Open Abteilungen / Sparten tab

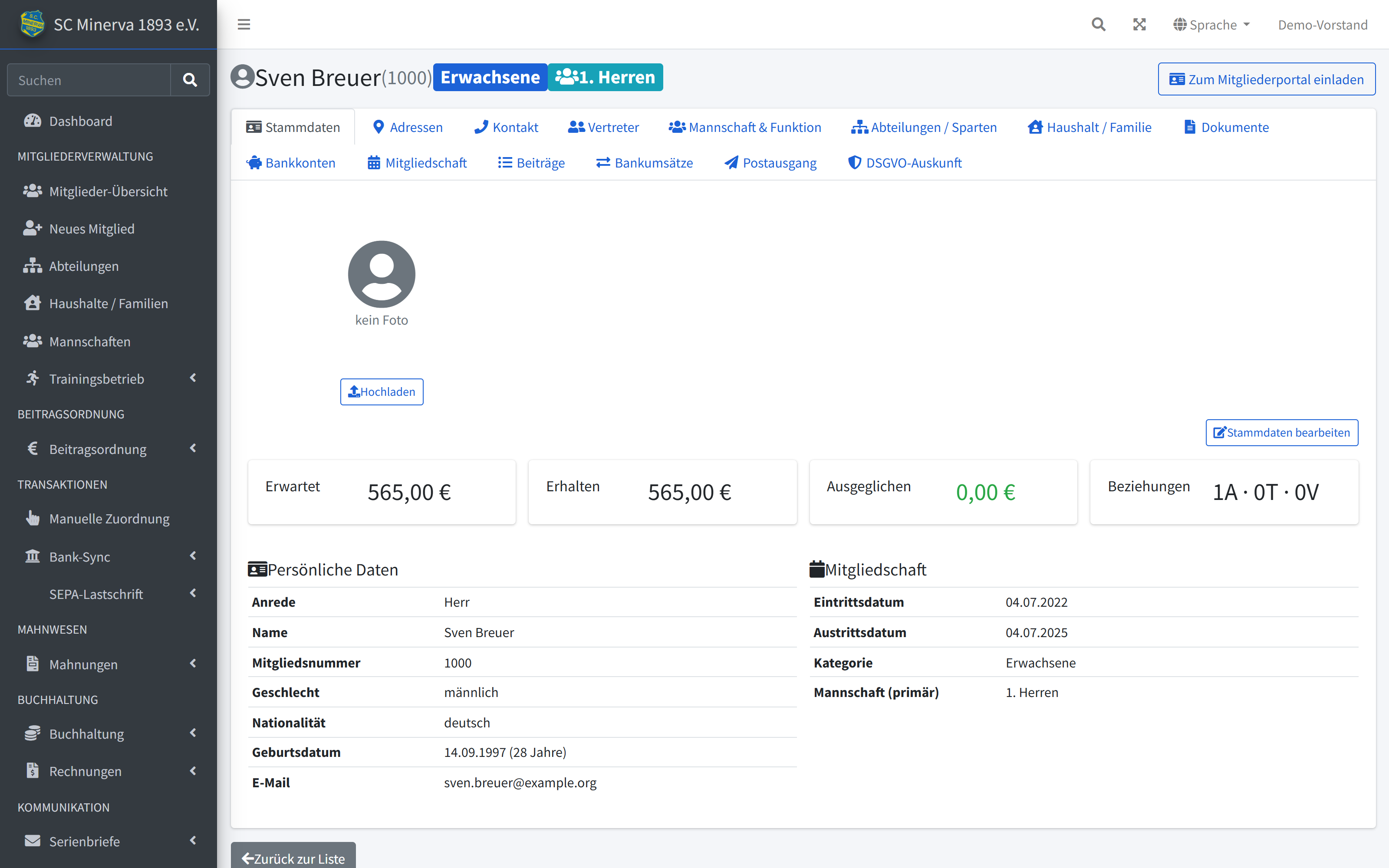click(924, 127)
